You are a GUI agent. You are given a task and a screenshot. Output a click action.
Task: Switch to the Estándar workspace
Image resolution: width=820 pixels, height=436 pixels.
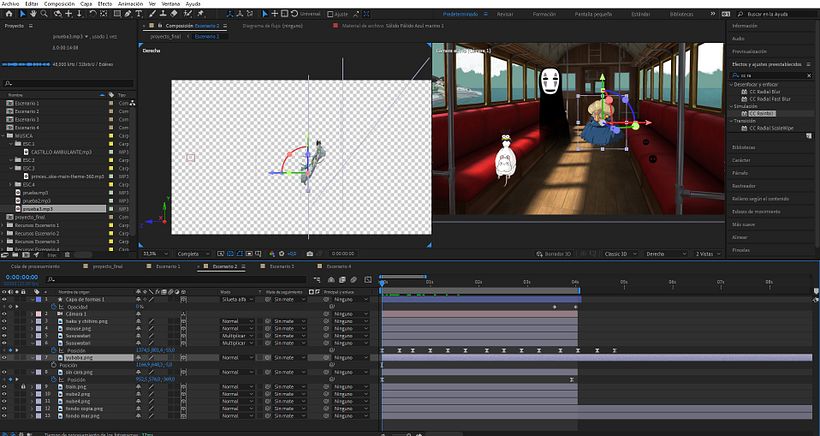click(x=640, y=14)
